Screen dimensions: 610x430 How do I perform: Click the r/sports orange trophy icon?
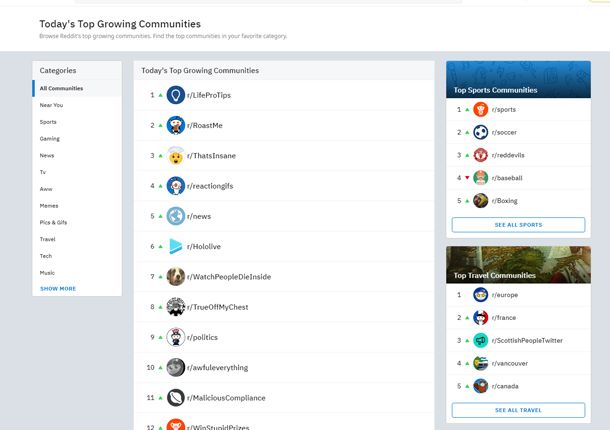(480, 109)
